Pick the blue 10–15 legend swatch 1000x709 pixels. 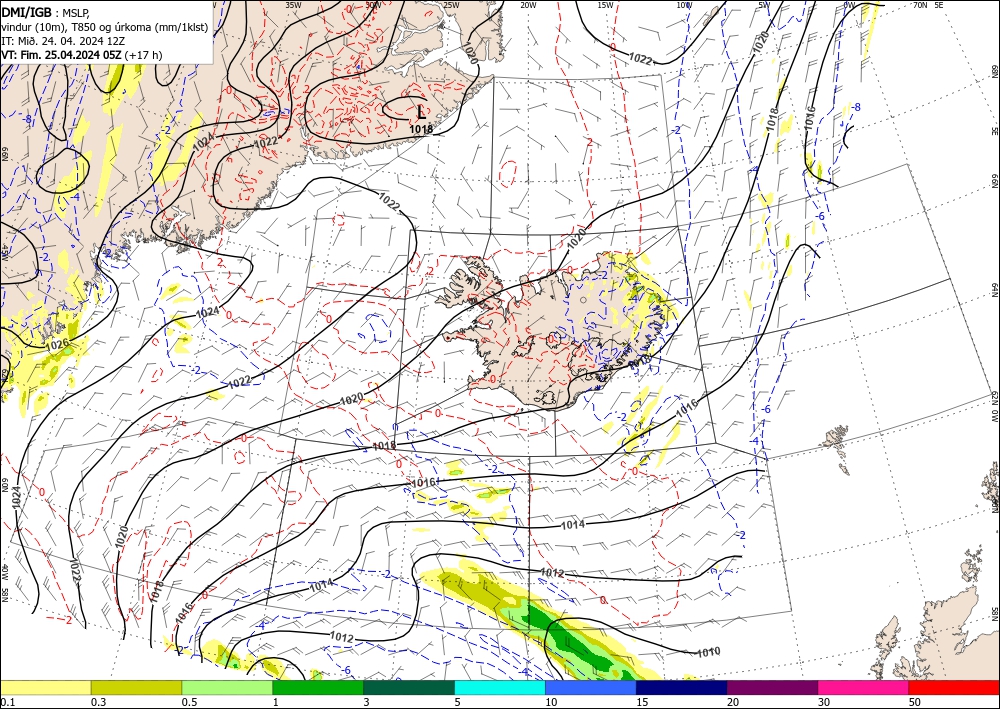coord(591,687)
